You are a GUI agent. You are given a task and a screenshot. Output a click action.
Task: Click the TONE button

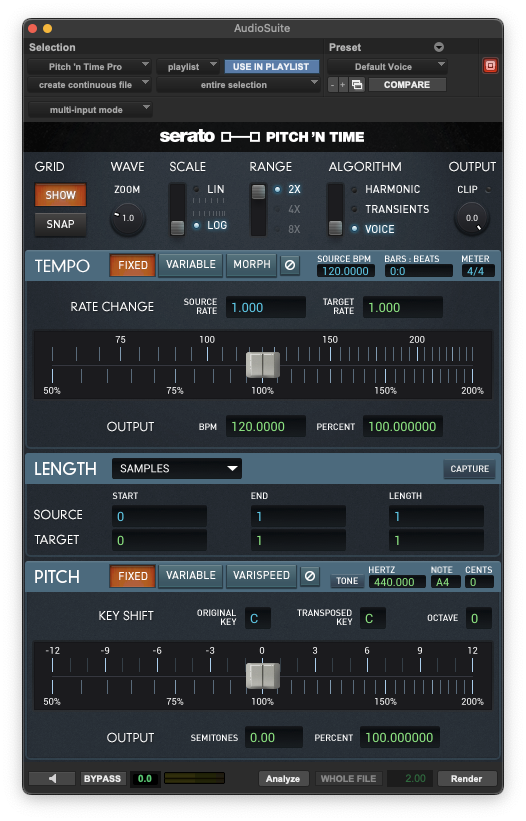pyautogui.click(x=347, y=581)
